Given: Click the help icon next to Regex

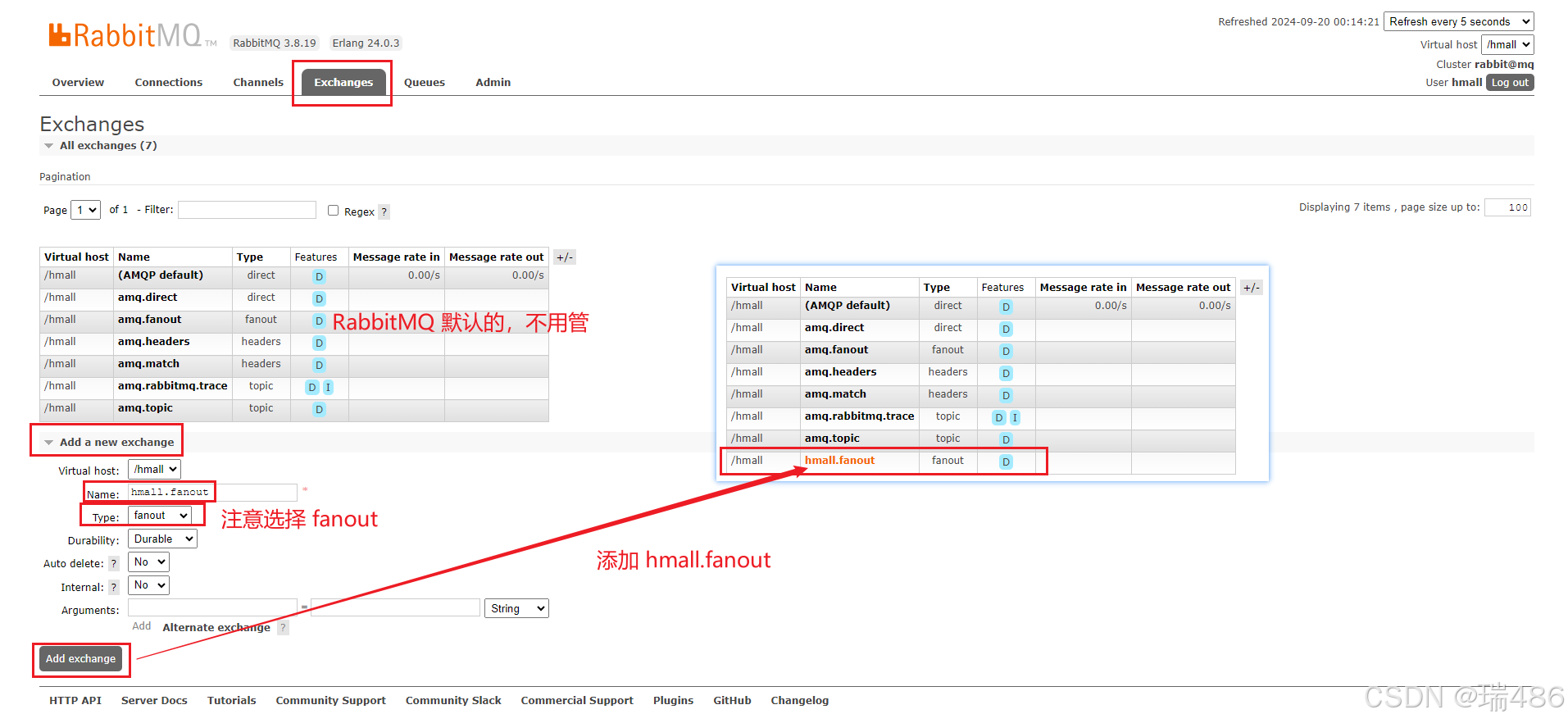Looking at the screenshot, I should click(384, 211).
